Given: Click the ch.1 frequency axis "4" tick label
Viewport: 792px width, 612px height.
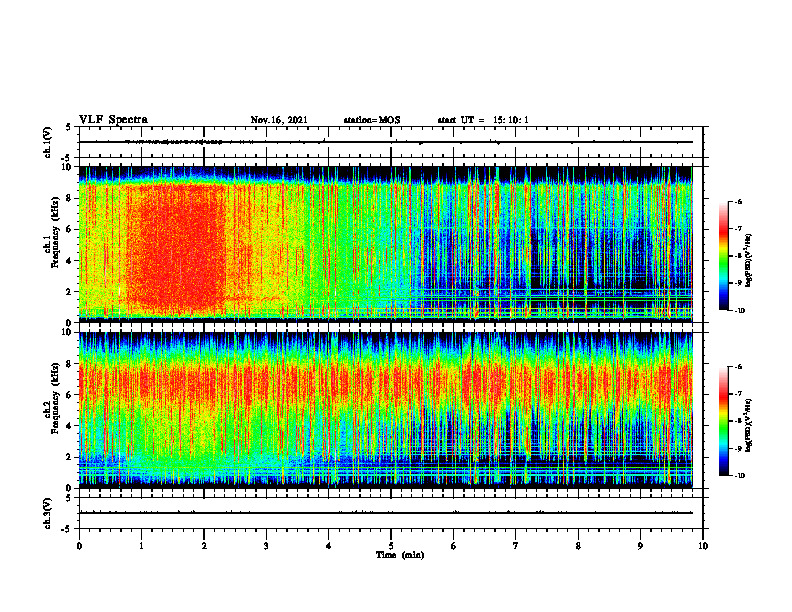Looking at the screenshot, I should [70, 261].
